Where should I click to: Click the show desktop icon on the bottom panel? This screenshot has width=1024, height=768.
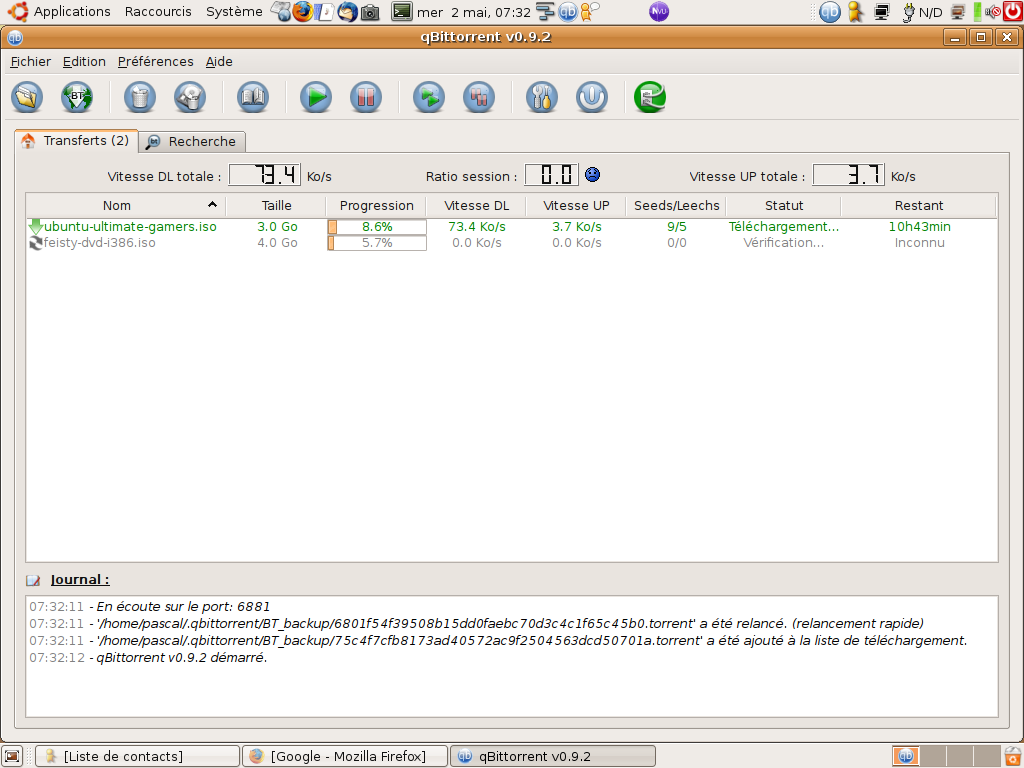[x=12, y=756]
